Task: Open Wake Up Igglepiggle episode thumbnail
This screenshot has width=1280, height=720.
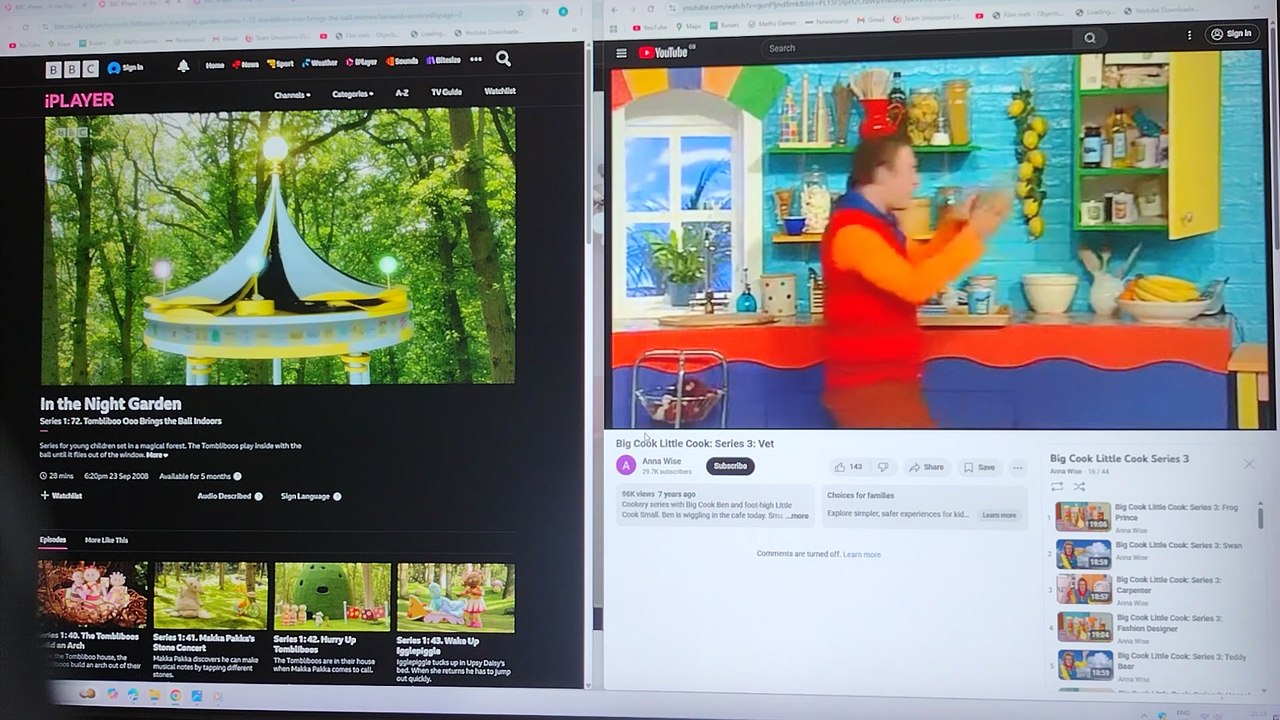Action: click(x=455, y=598)
